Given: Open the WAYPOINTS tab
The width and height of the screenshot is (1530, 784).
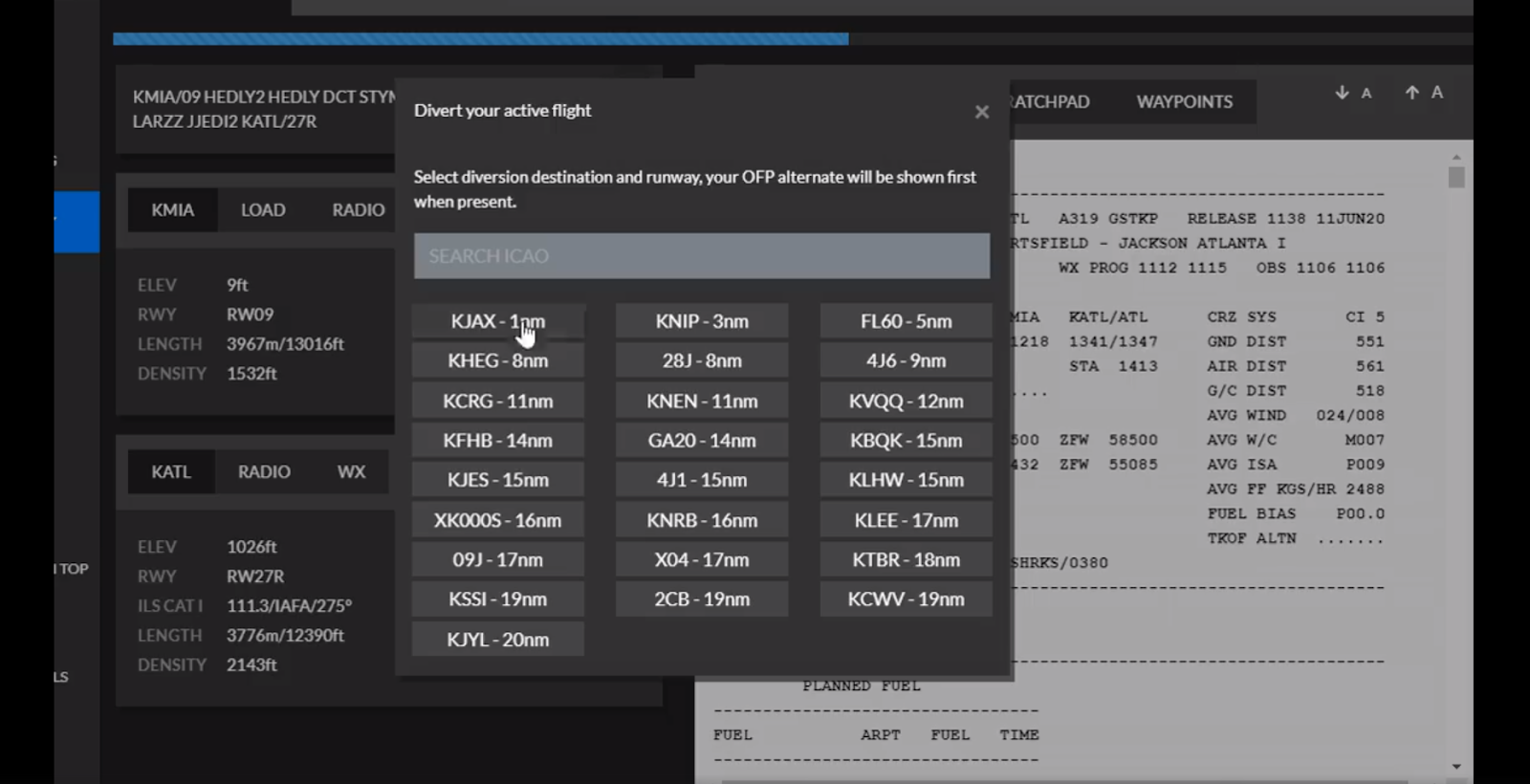Looking at the screenshot, I should pos(1184,101).
